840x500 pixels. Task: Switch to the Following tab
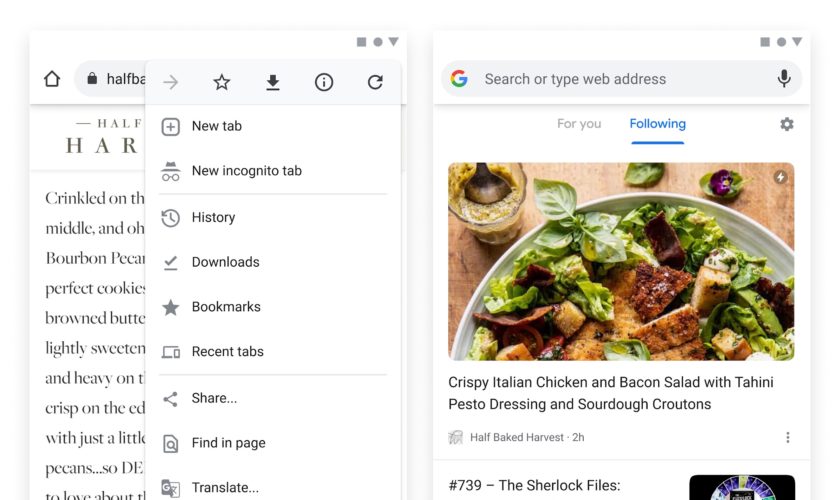[x=657, y=124]
